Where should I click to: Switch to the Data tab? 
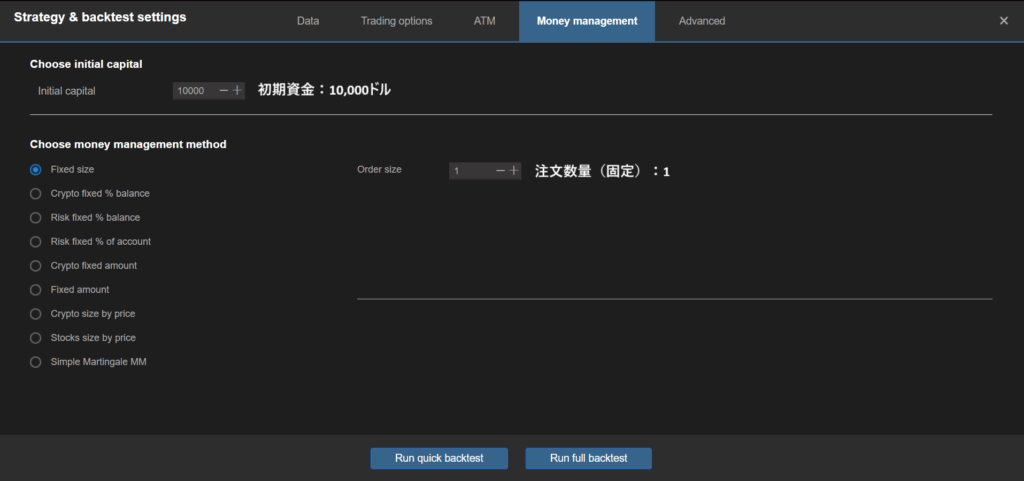point(308,21)
